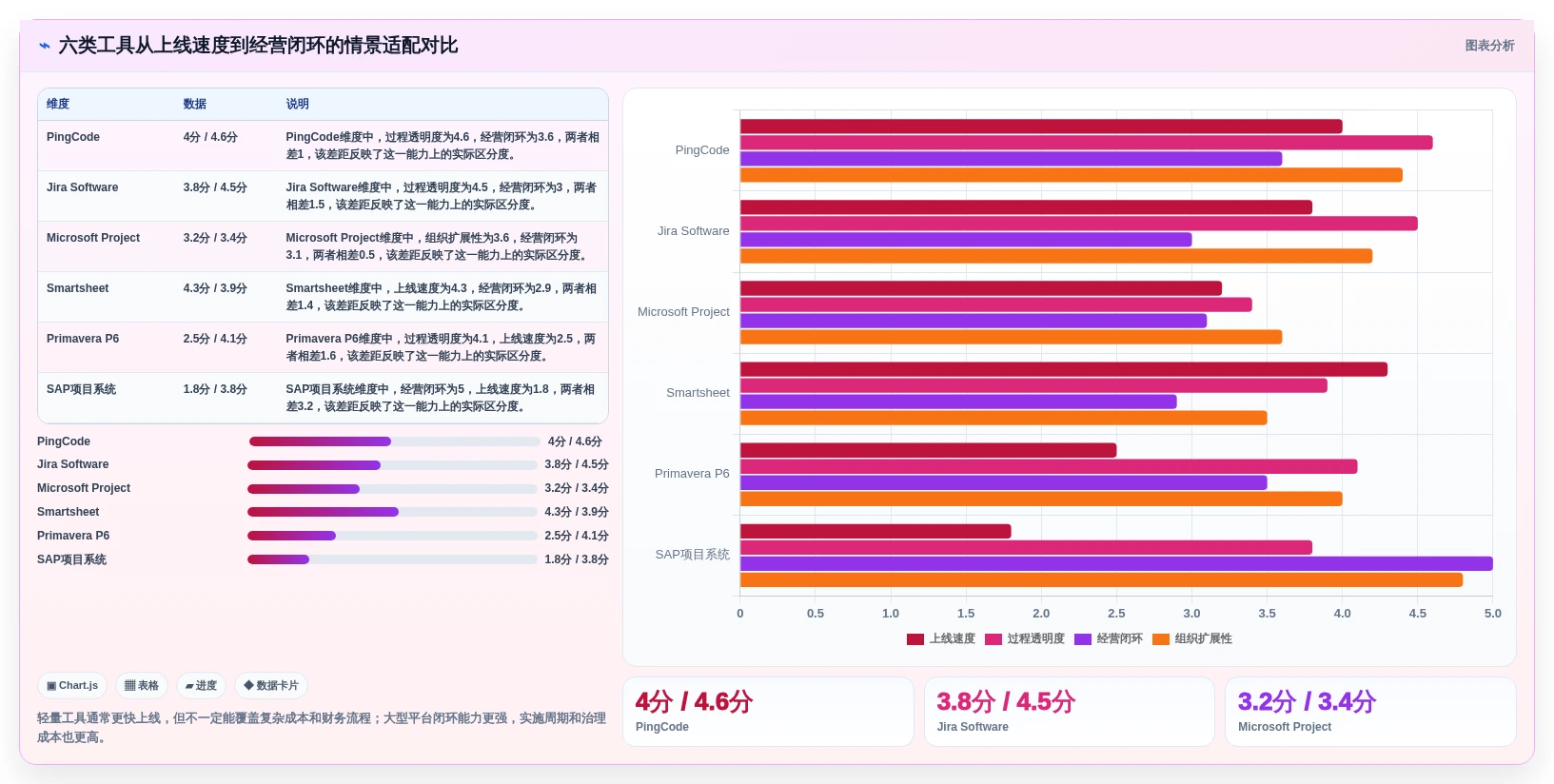Click the Jira Software table row name

pos(83,187)
